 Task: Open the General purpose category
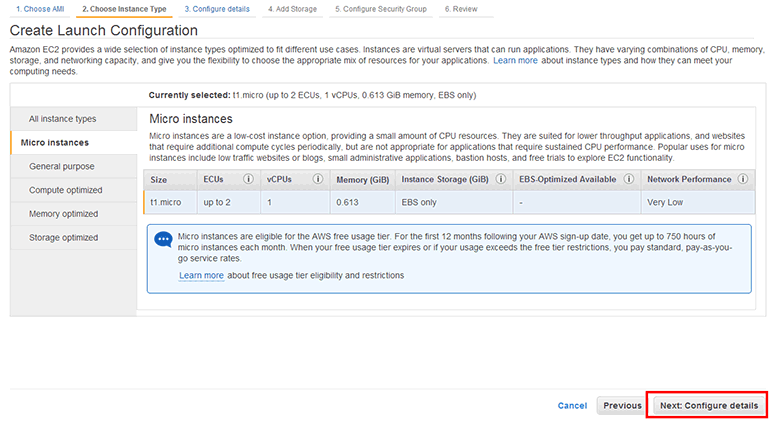62,166
